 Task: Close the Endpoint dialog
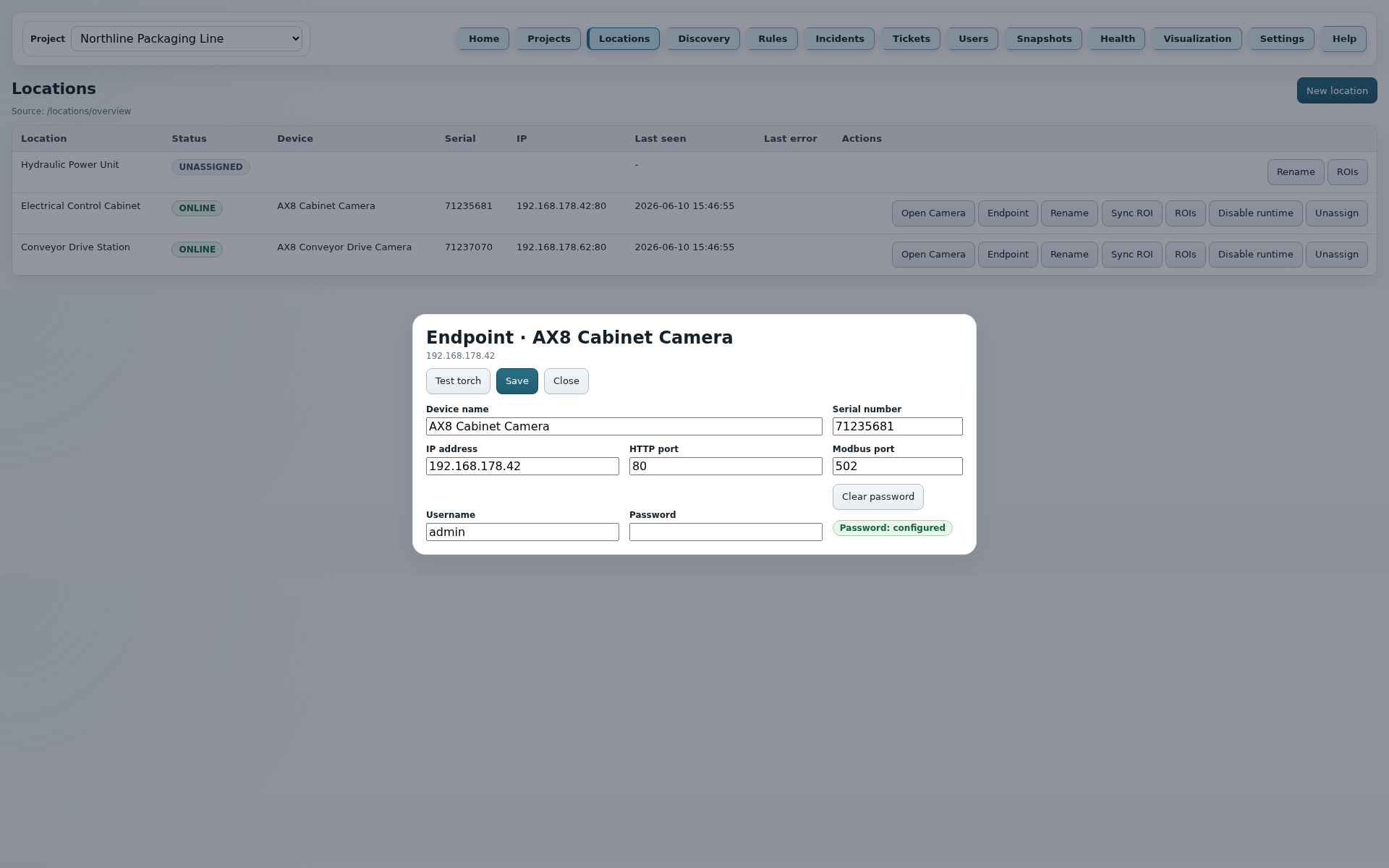(566, 381)
